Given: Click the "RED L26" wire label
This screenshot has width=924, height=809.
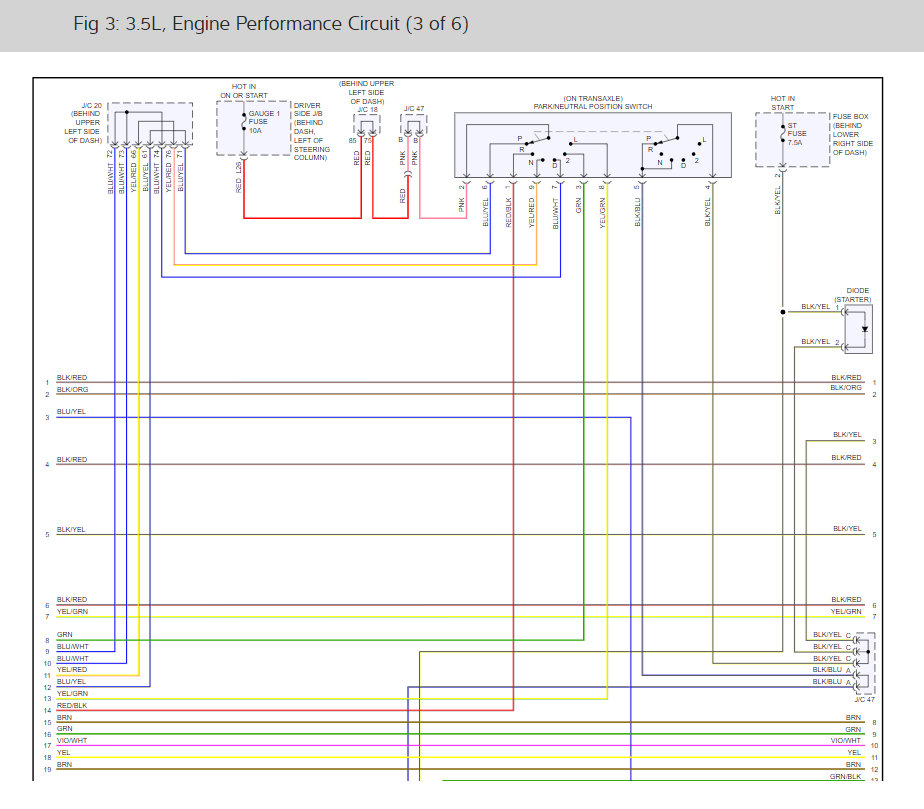Looking at the screenshot, I should (239, 177).
